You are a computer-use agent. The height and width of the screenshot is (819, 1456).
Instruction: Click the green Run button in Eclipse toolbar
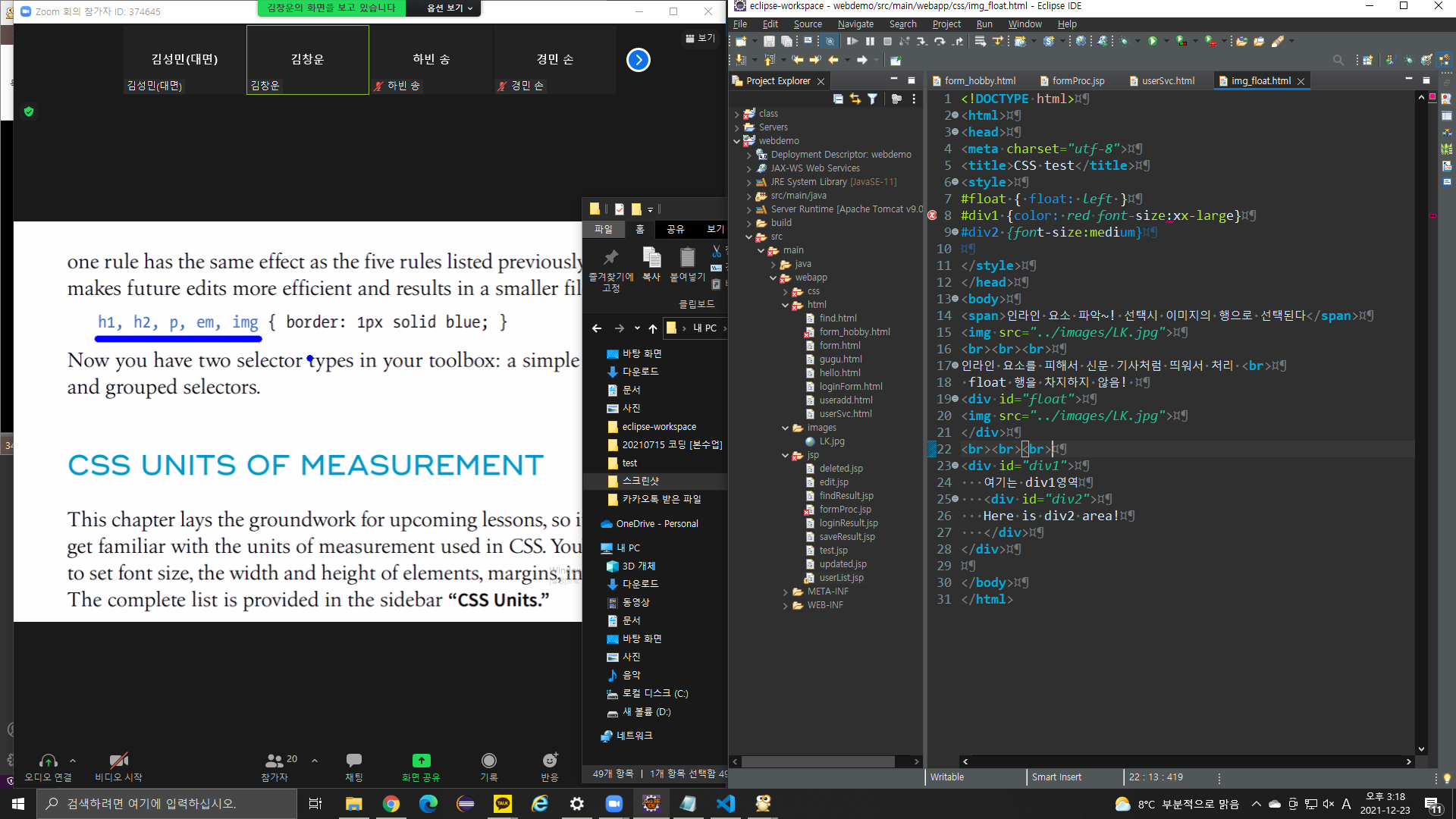click(1153, 41)
